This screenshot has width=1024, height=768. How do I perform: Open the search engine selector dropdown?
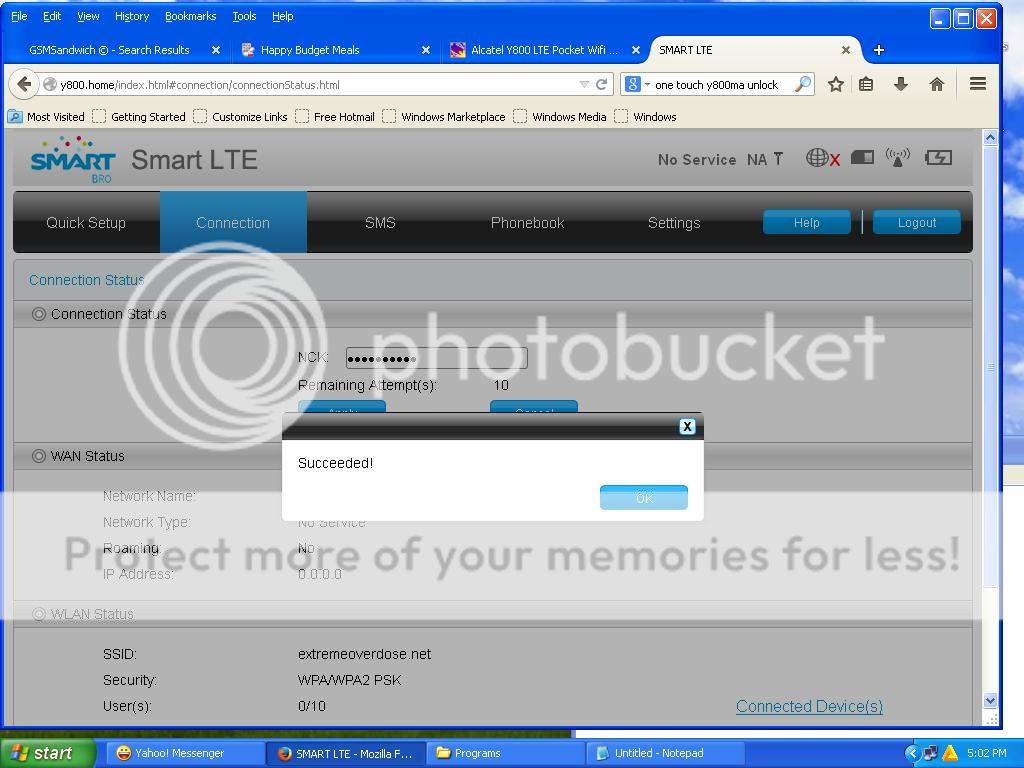pos(637,85)
